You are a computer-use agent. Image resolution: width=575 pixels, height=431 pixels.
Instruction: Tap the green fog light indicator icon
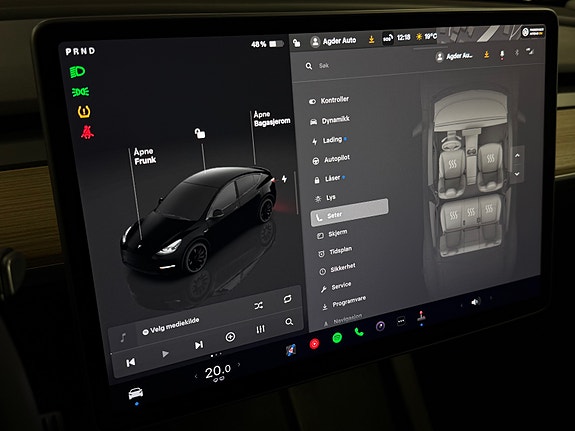pos(80,91)
